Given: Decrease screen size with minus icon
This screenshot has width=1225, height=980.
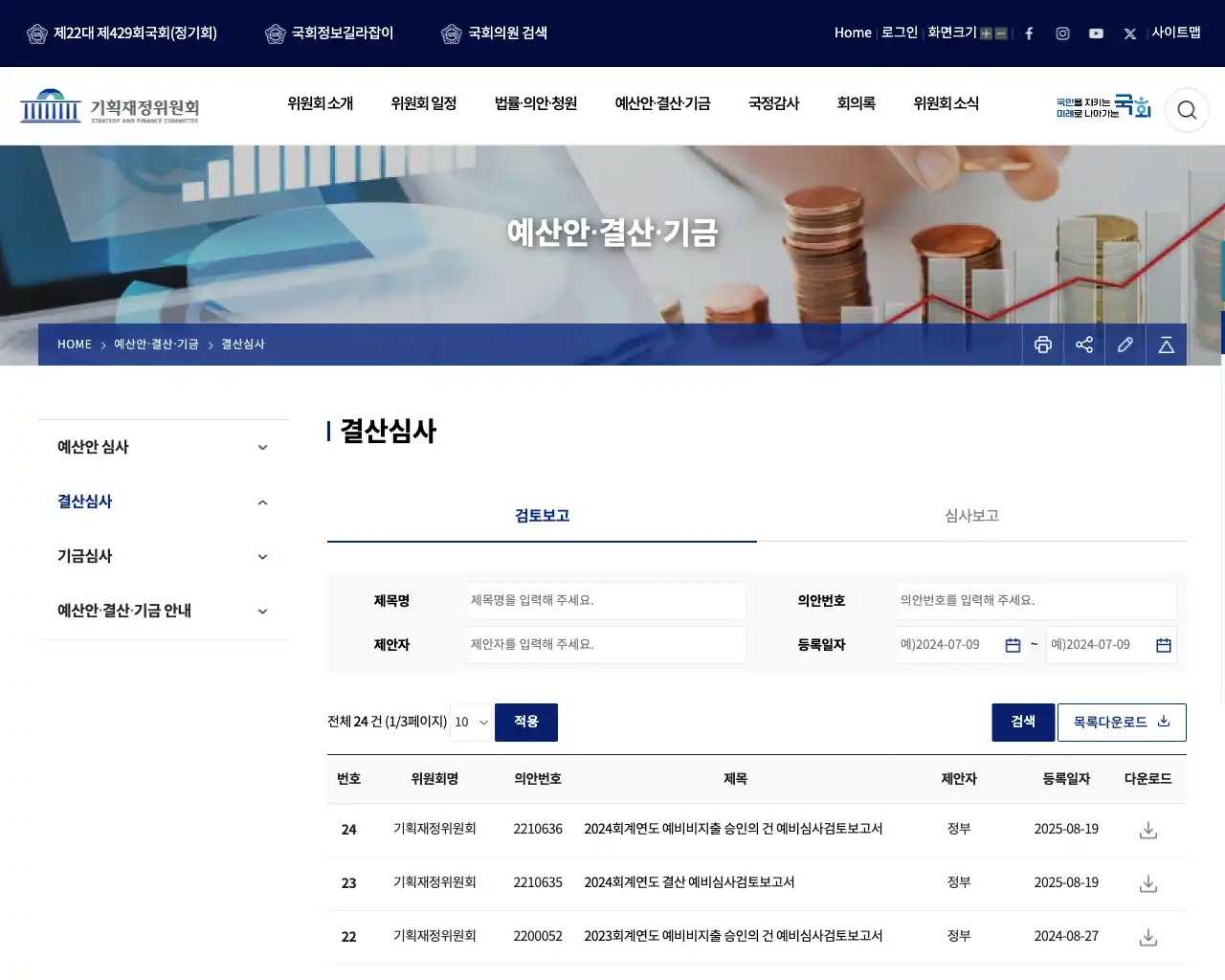Looking at the screenshot, I should (1001, 33).
